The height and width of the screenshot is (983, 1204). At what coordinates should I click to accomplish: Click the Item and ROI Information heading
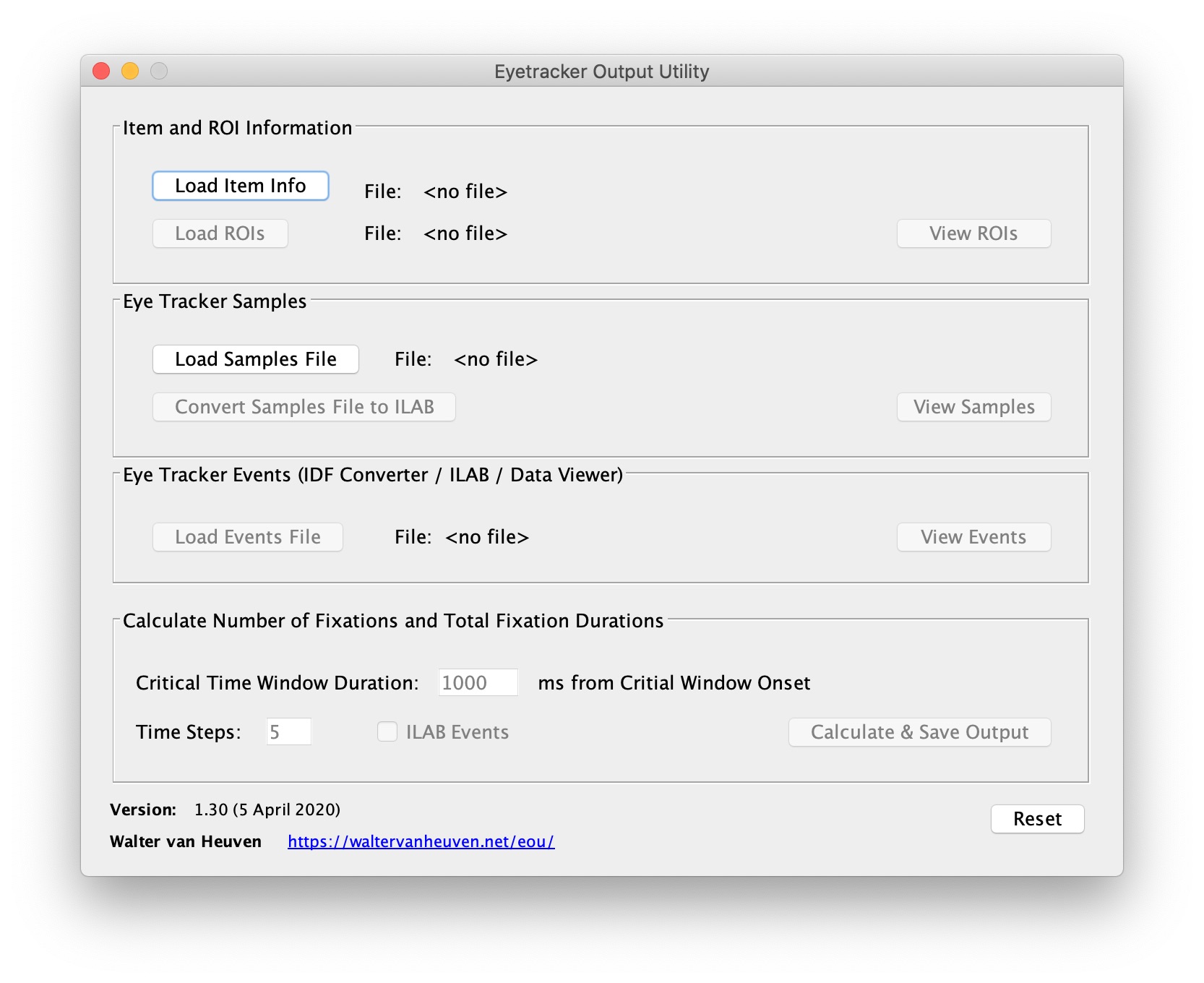pos(238,128)
